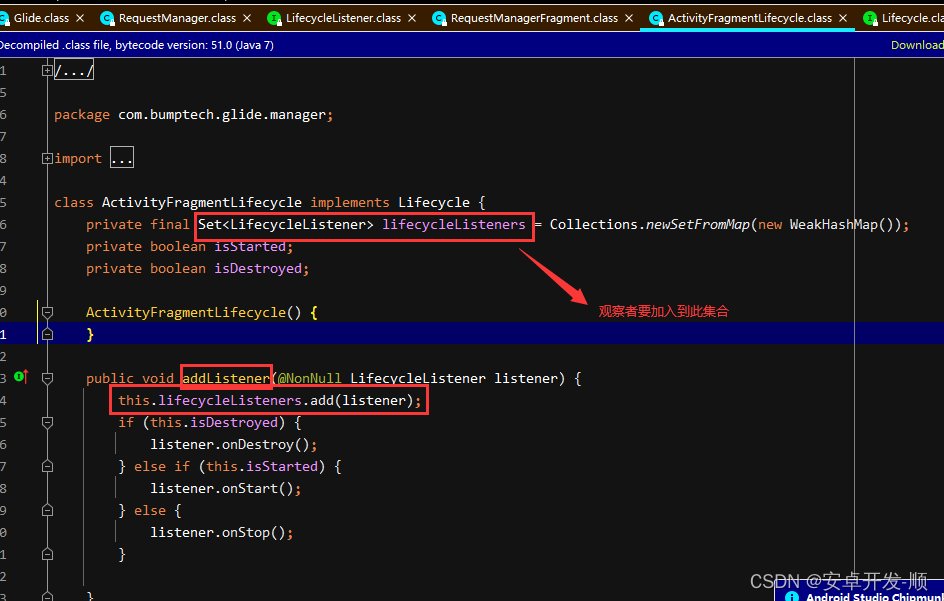The image size is (944, 601).
Task: Click the Download sources link in banner
Action: pos(916,45)
